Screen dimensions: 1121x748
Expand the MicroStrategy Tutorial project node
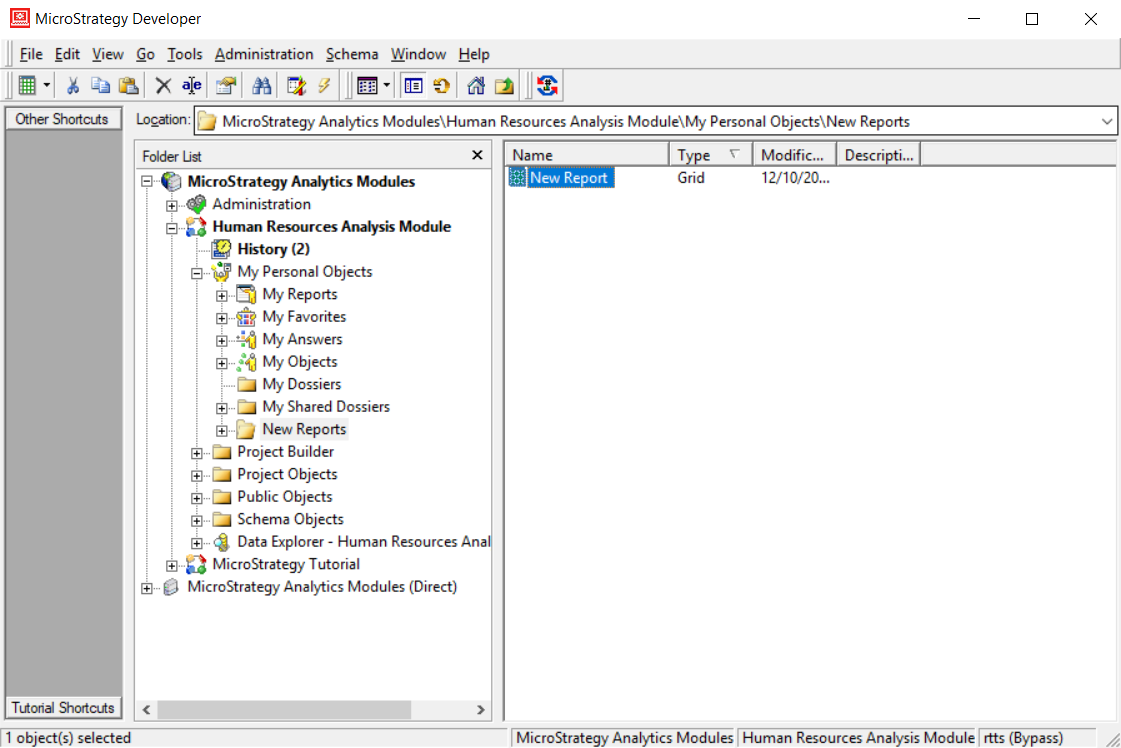click(172, 566)
